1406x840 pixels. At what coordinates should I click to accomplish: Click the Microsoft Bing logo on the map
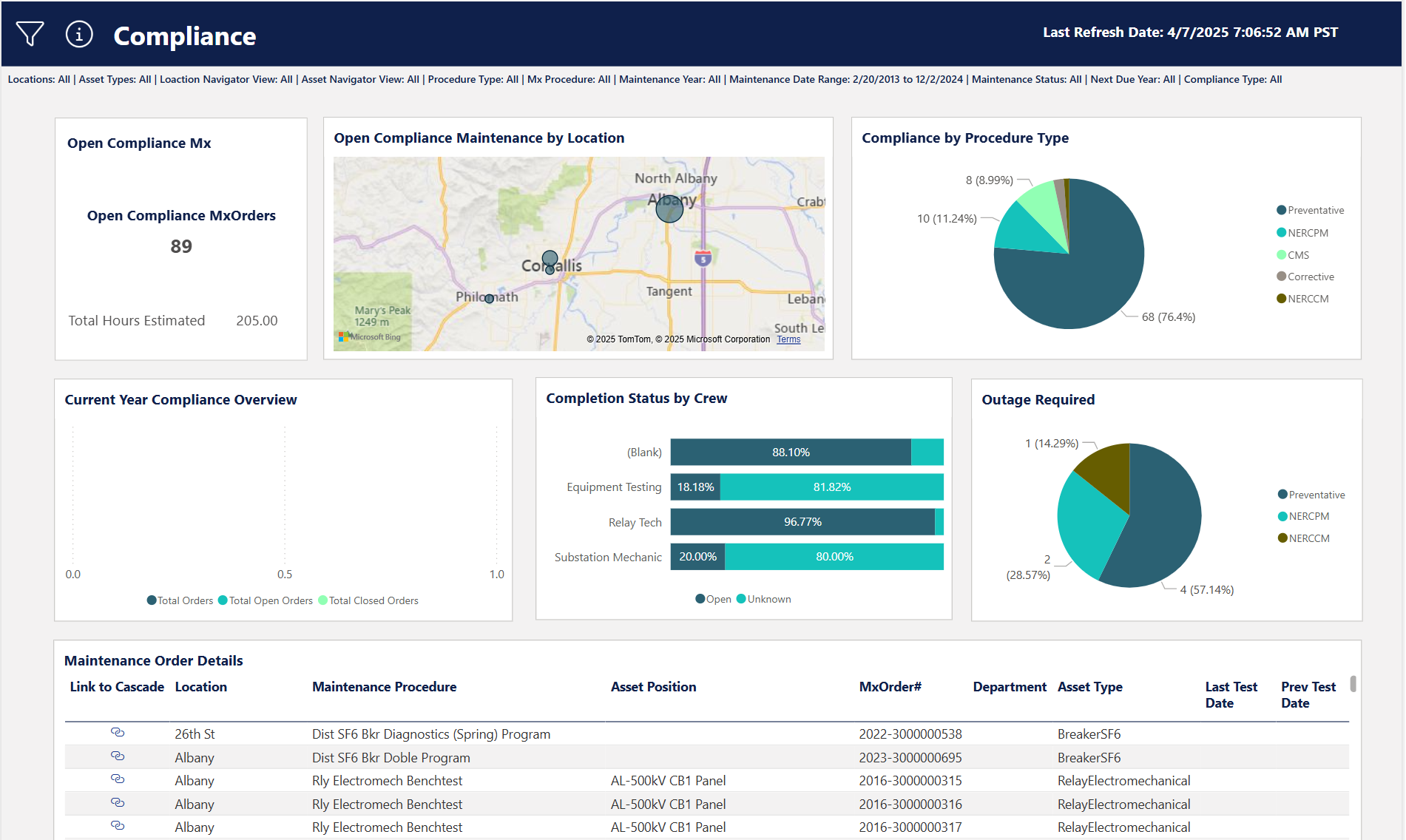click(369, 336)
